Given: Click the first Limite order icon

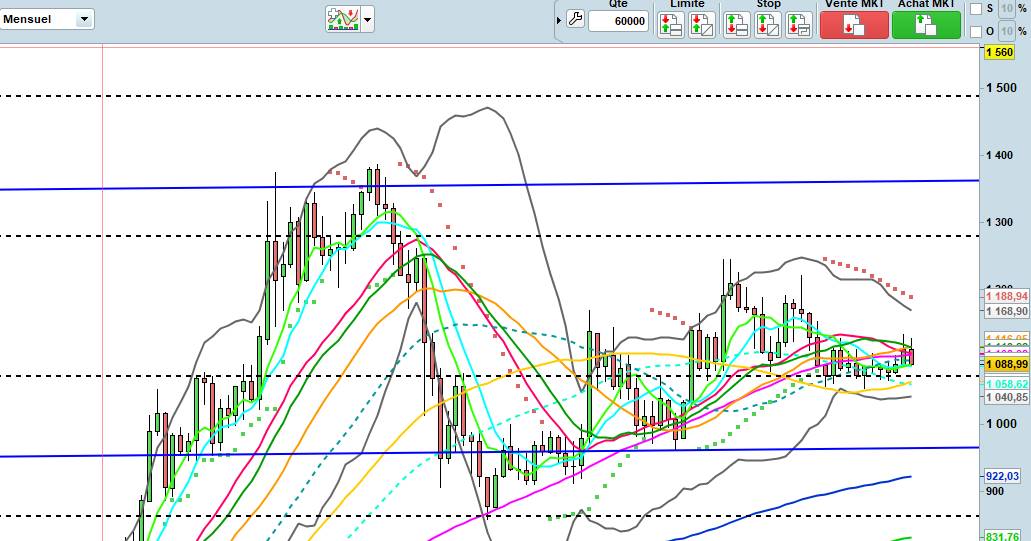Looking at the screenshot, I should coord(670,25).
